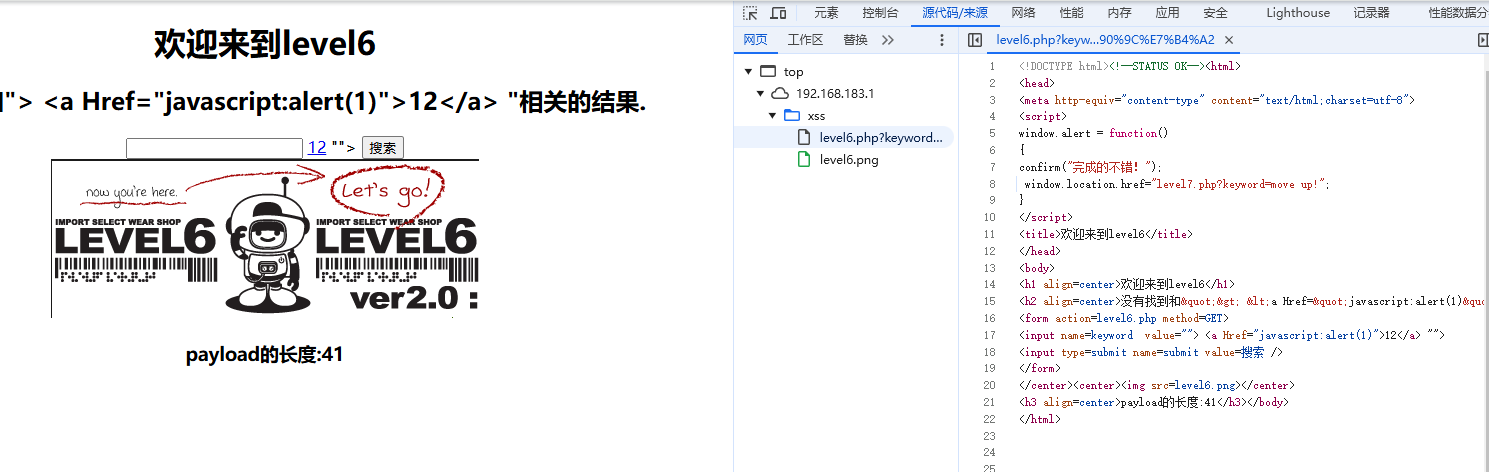Select the 源代码/来源 (Sources) tab
The height and width of the screenshot is (472, 1489).
[955, 13]
